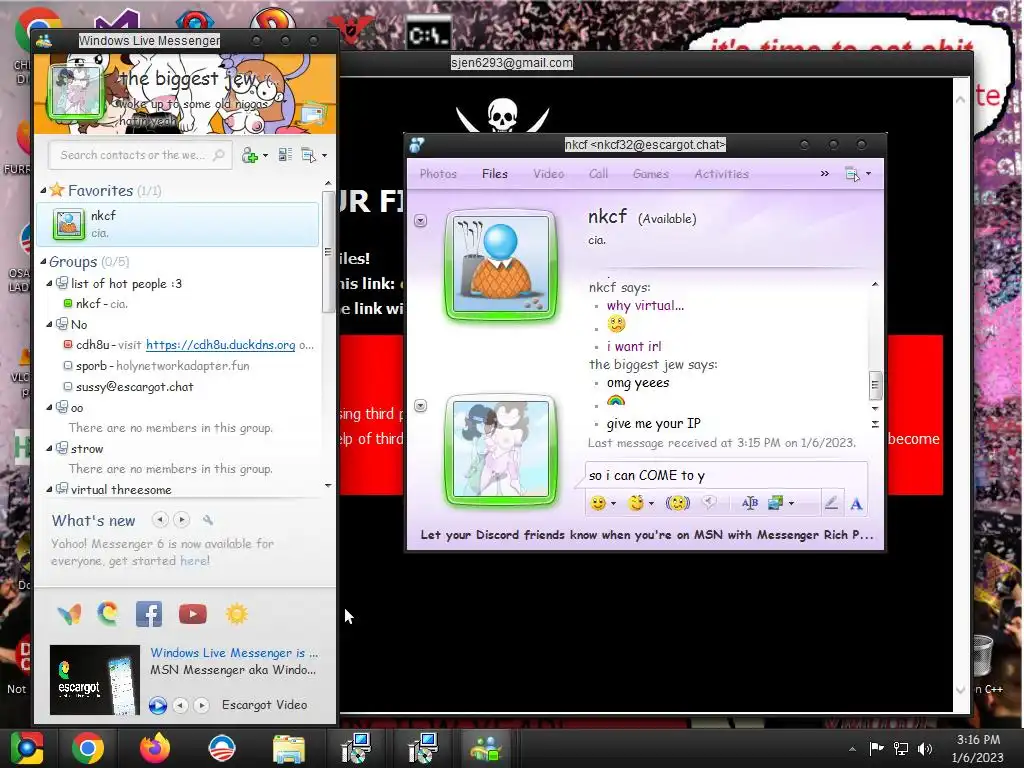1024x768 pixels.
Task: Open the Call option in chat
Action: pos(598,174)
